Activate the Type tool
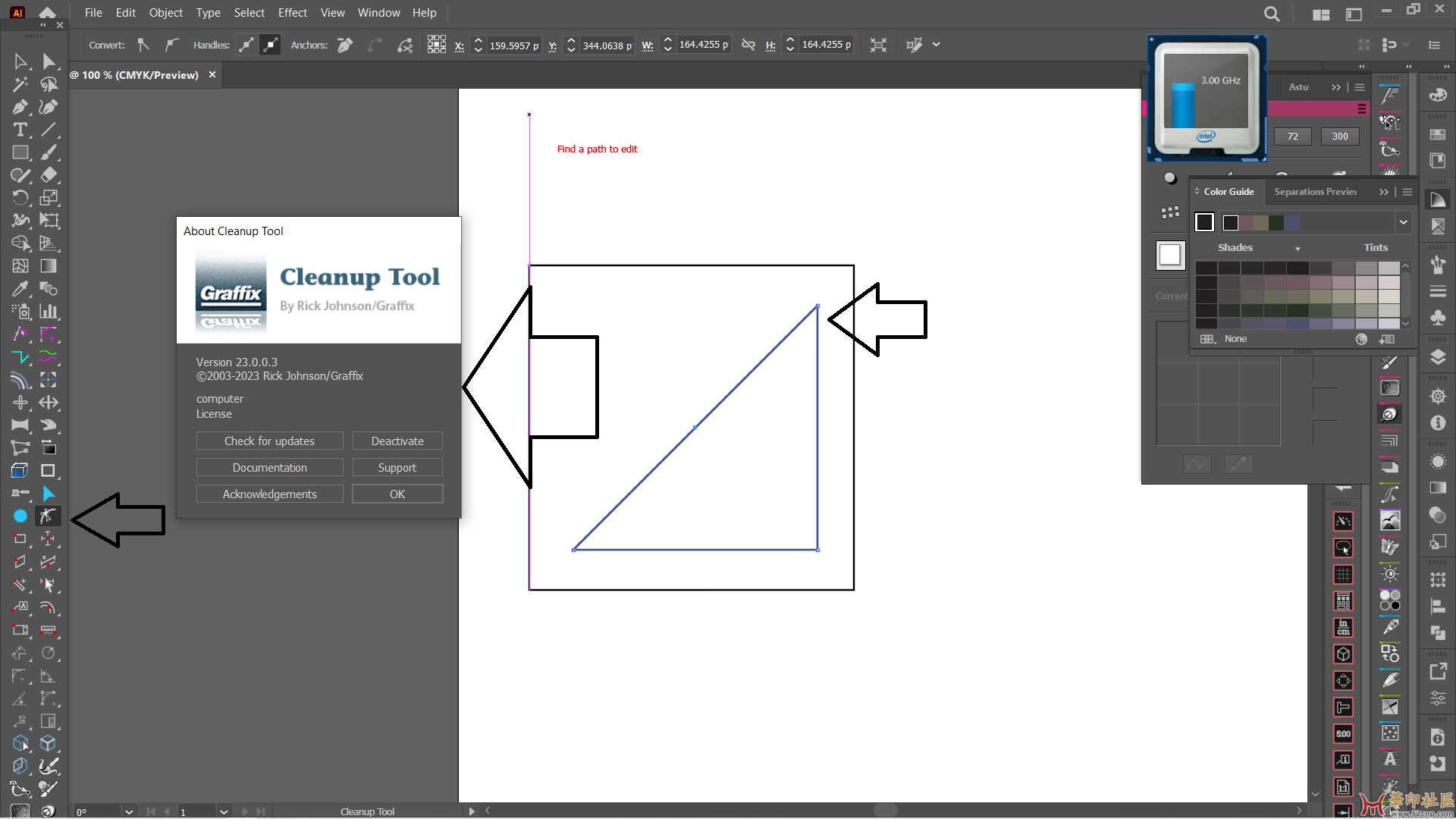Screen dimensions: 1456x819 (x=20, y=130)
